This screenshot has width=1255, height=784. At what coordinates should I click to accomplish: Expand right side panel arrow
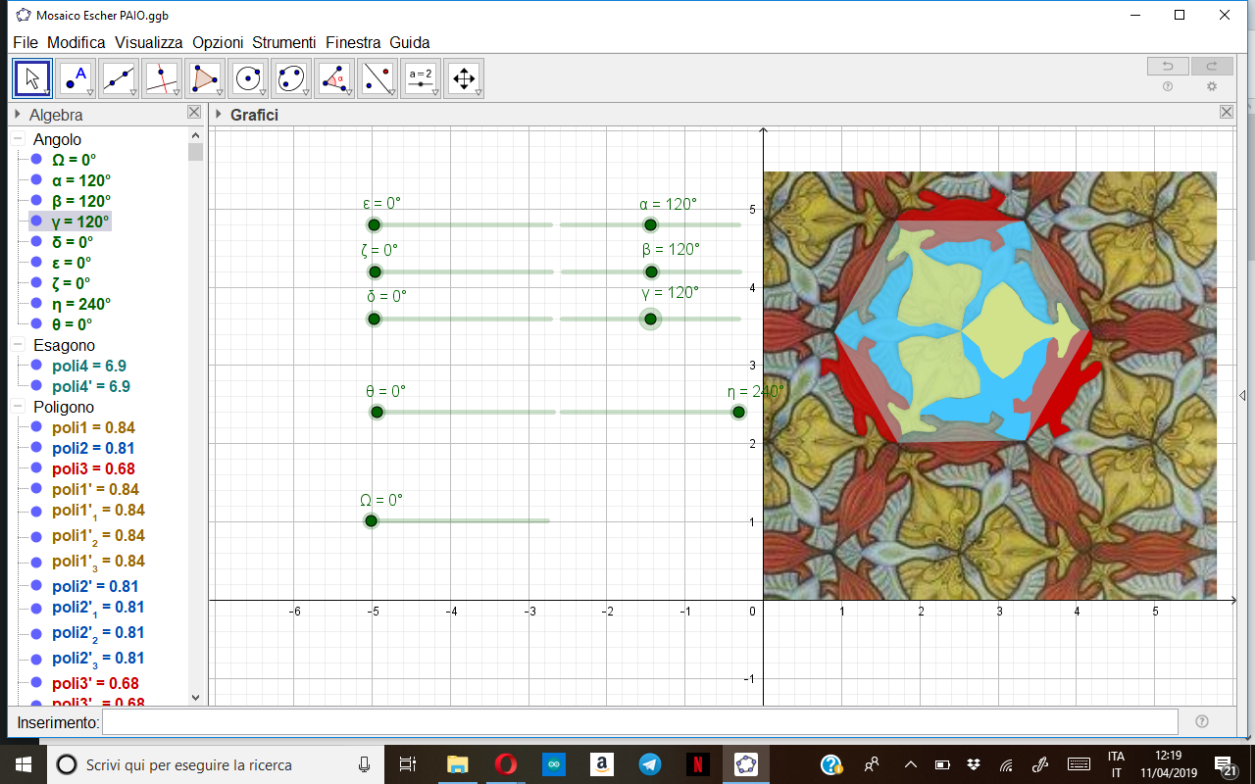(1243, 396)
